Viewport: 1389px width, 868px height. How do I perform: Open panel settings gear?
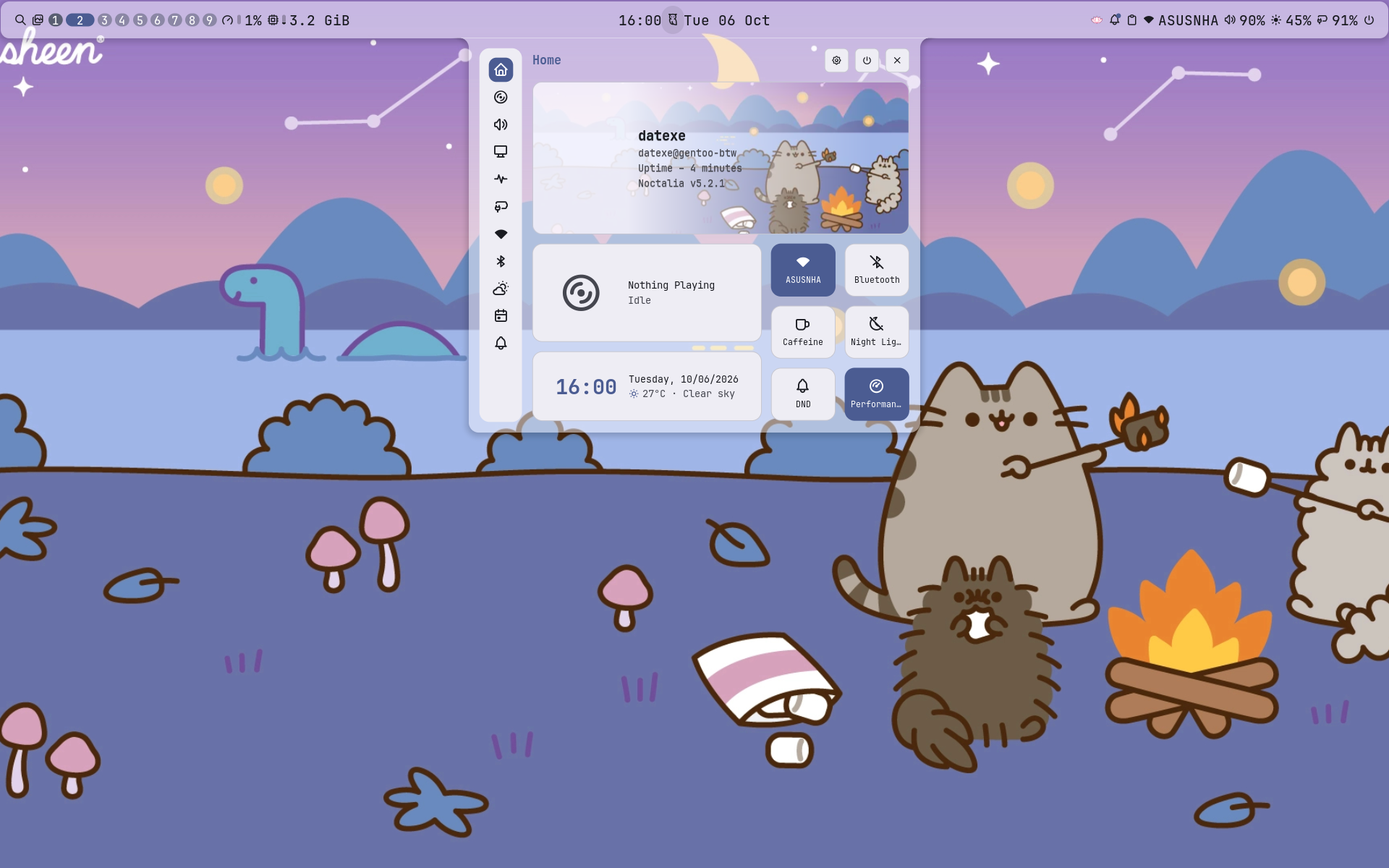(x=836, y=61)
